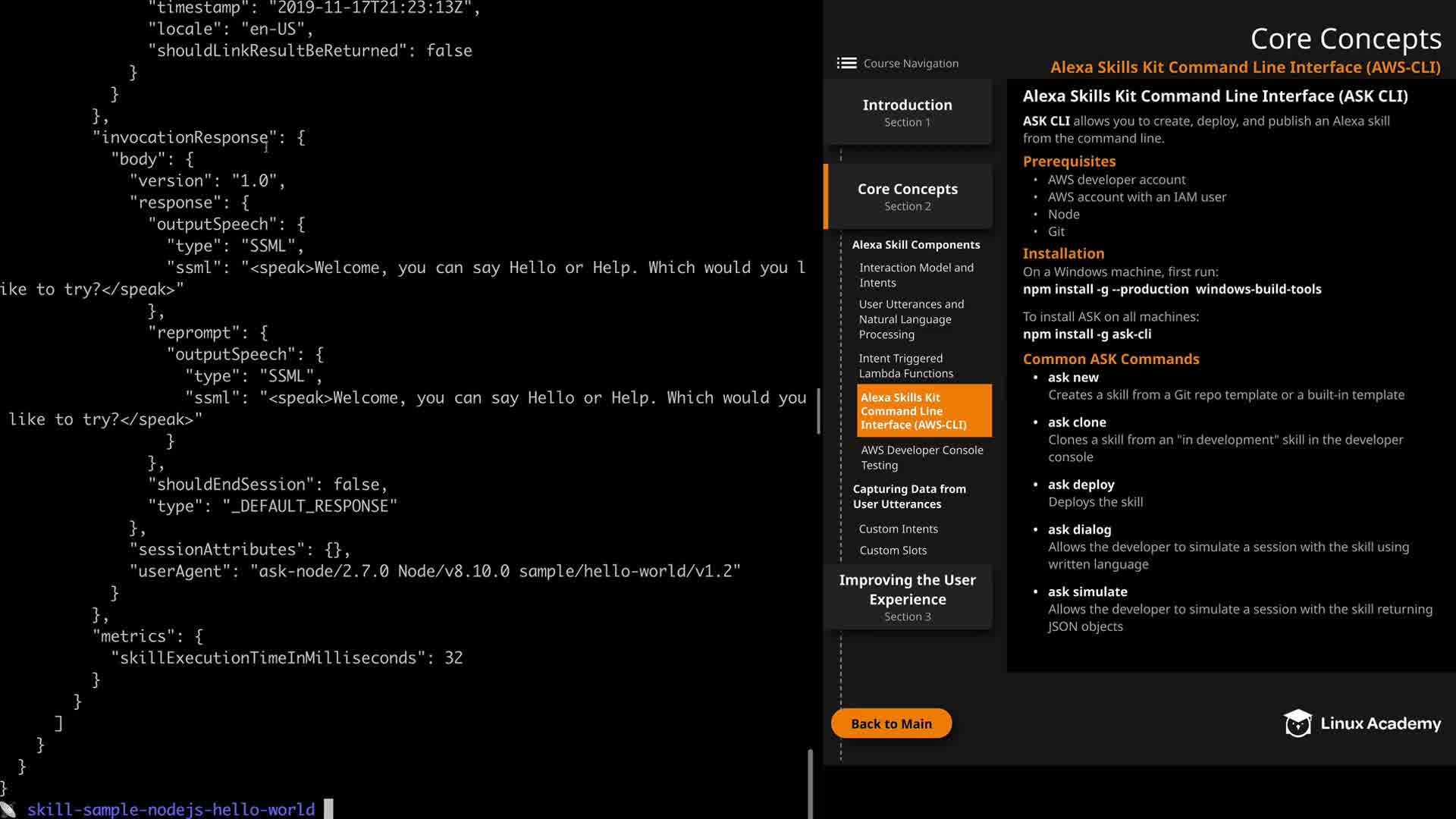Select Intent Triggered Lambda Functions lesson
Screen dimensions: 1456x819
[905, 366]
